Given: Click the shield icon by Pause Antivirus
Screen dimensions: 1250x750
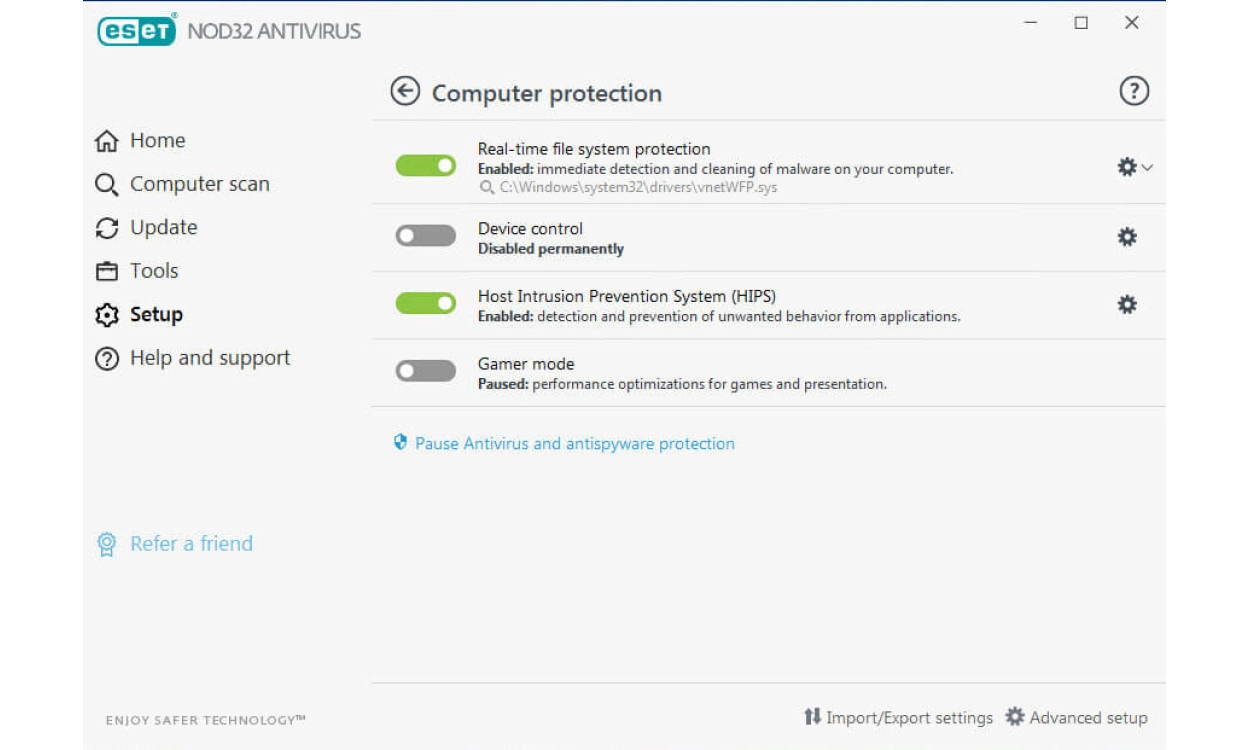Looking at the screenshot, I should pyautogui.click(x=401, y=442).
